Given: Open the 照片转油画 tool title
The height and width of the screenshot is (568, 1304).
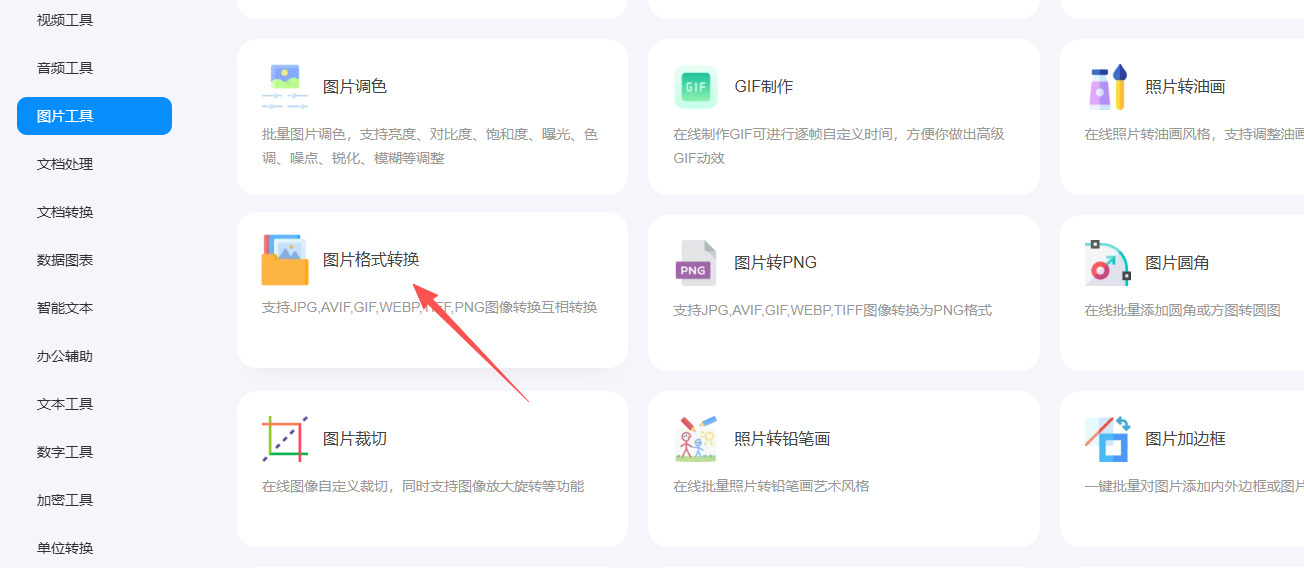Looking at the screenshot, I should (1185, 87).
